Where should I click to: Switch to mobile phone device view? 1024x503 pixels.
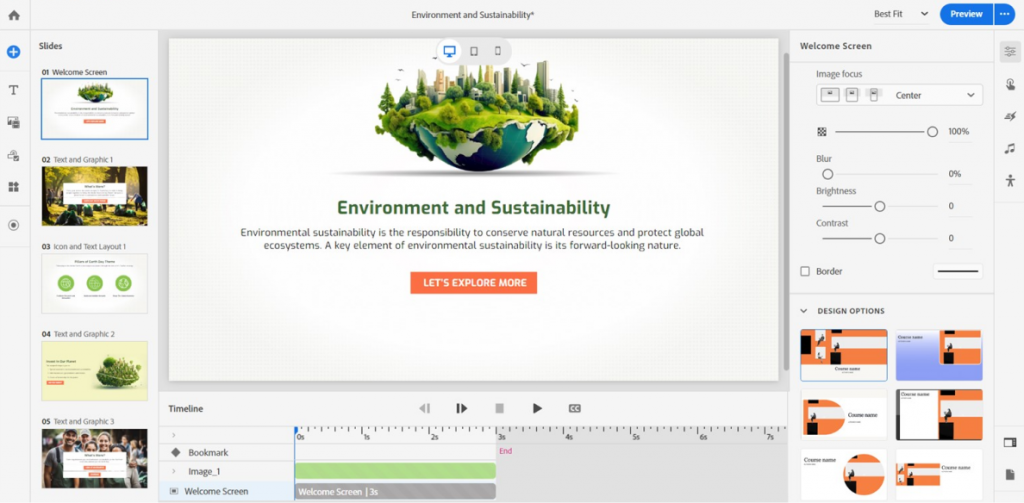click(497, 51)
